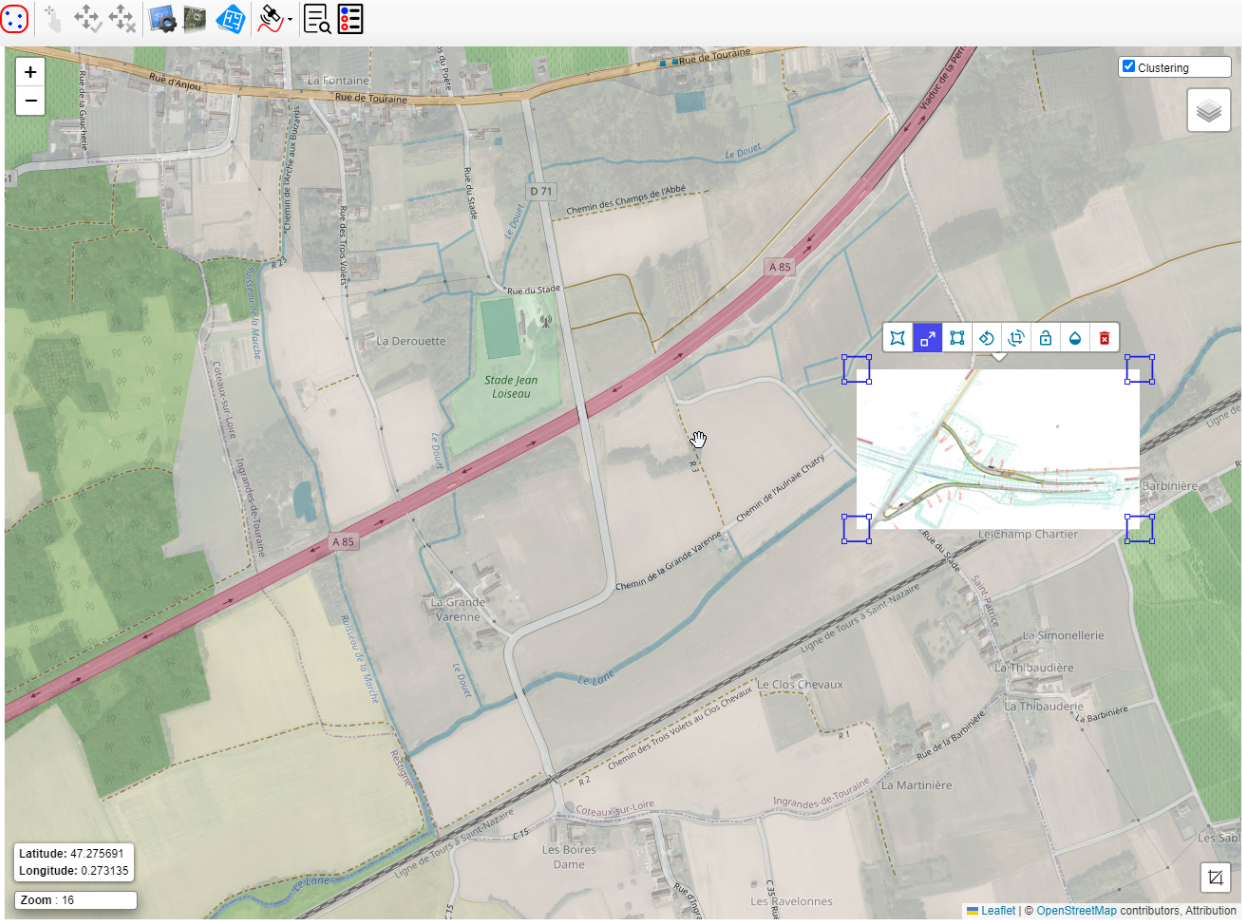Click the satellite imagery tile icon
This screenshot has width=1242, height=920.
pyautogui.click(x=195, y=18)
